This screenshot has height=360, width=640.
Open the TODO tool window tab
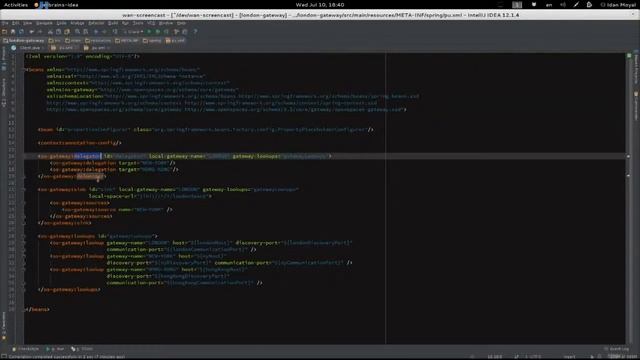pyautogui.click(x=82, y=349)
